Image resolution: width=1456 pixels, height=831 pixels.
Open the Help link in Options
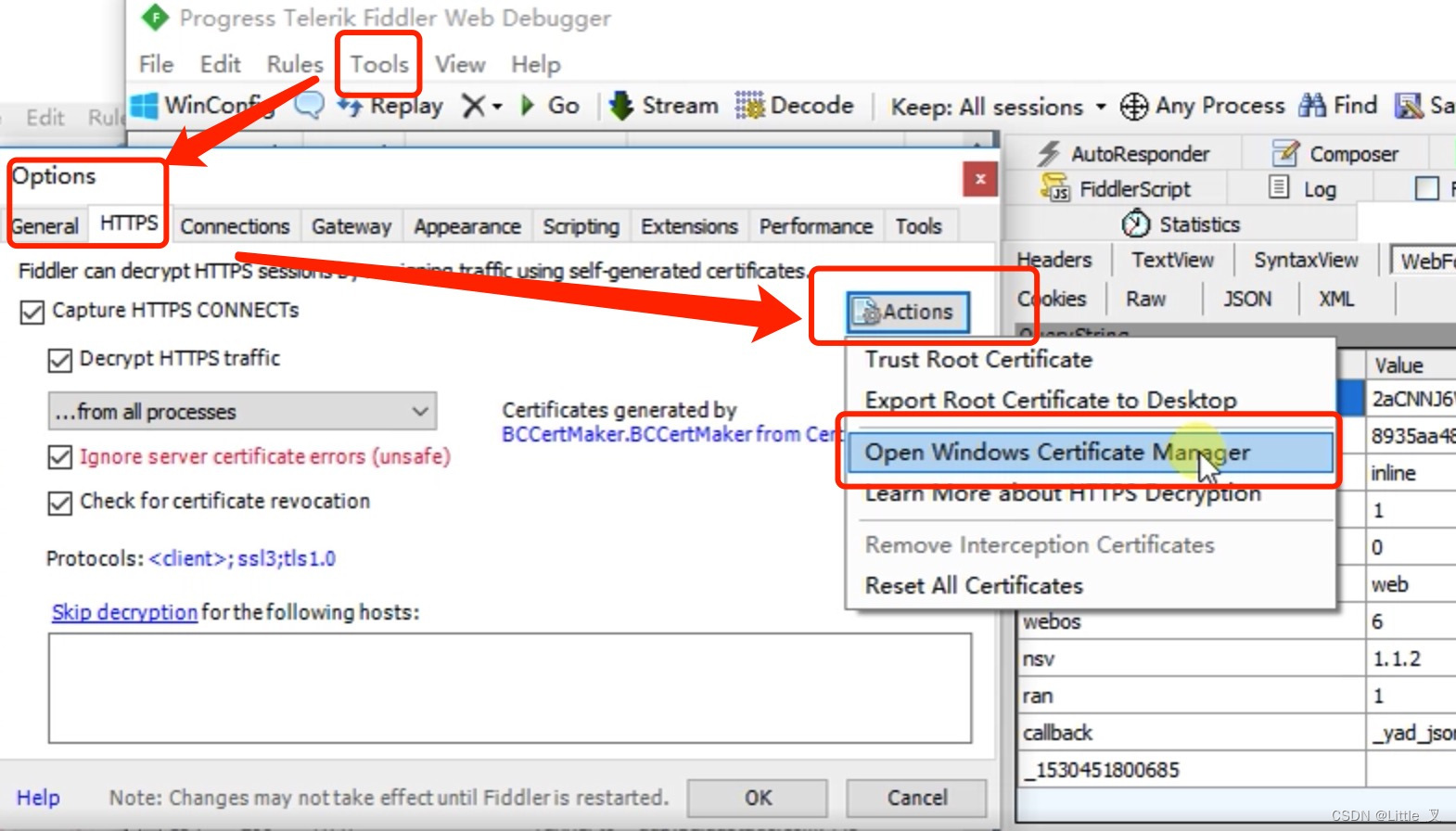38,798
